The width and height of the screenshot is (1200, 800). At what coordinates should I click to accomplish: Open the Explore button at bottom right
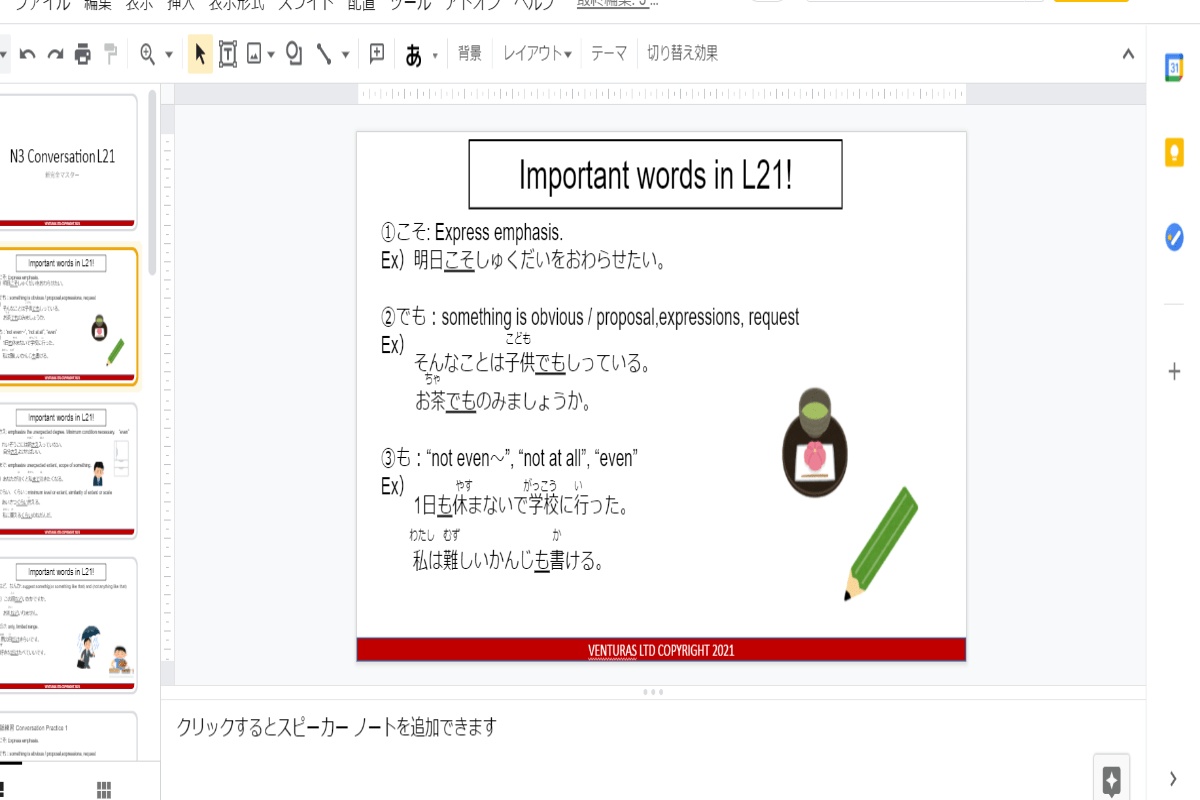1111,779
